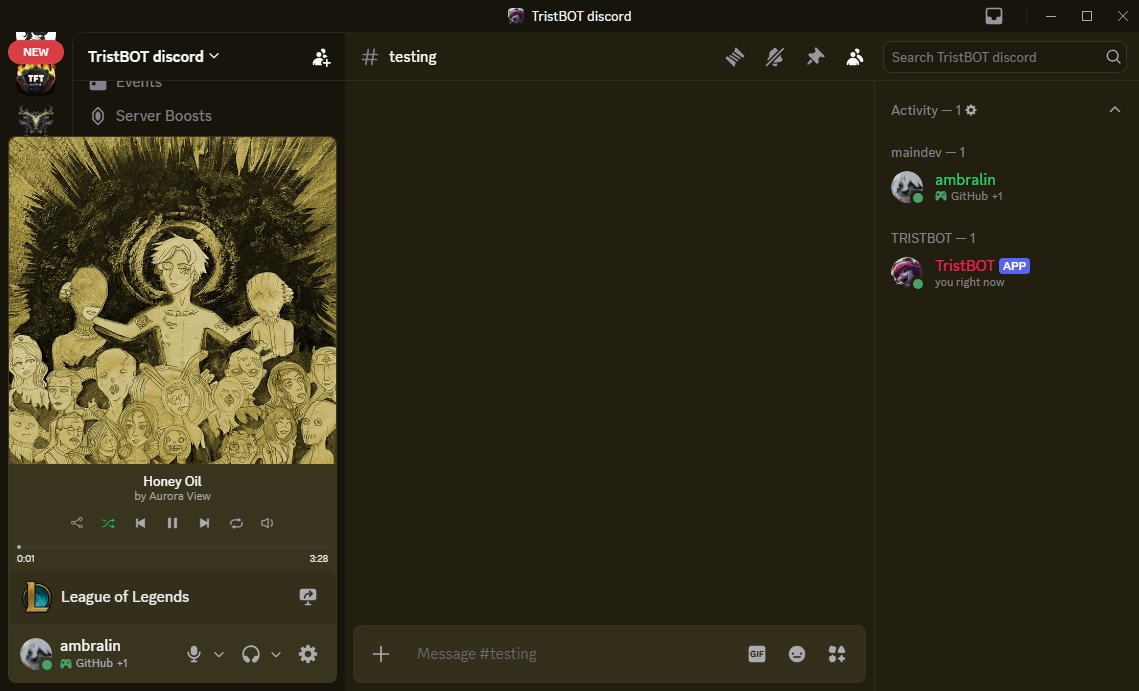Stream League of Legends screen-share icon
1139x691 pixels.
click(x=308, y=597)
